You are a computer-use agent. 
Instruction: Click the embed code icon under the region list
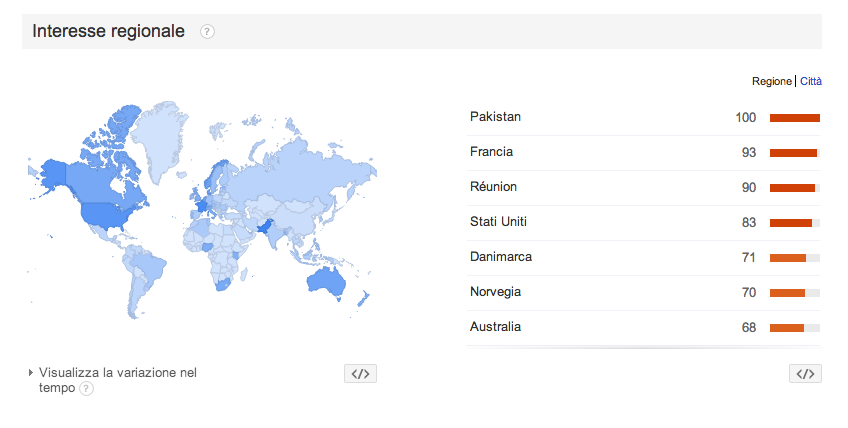point(805,374)
